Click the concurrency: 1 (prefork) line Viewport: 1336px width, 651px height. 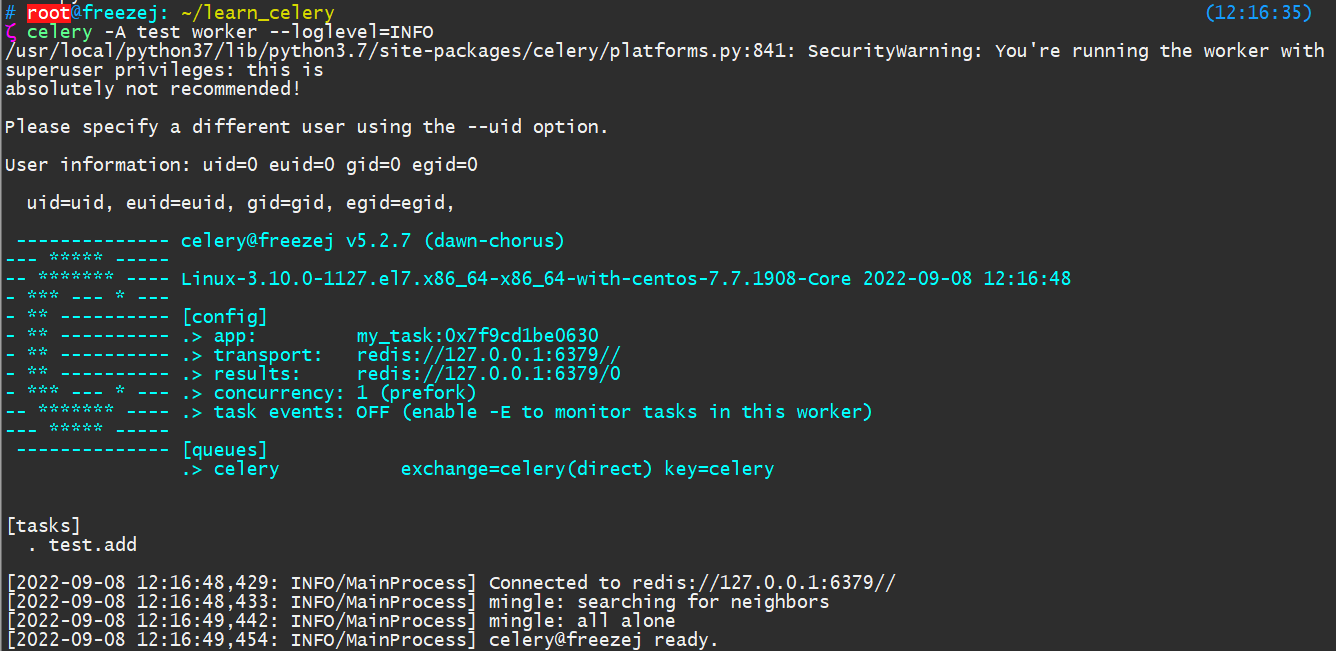(x=330, y=393)
